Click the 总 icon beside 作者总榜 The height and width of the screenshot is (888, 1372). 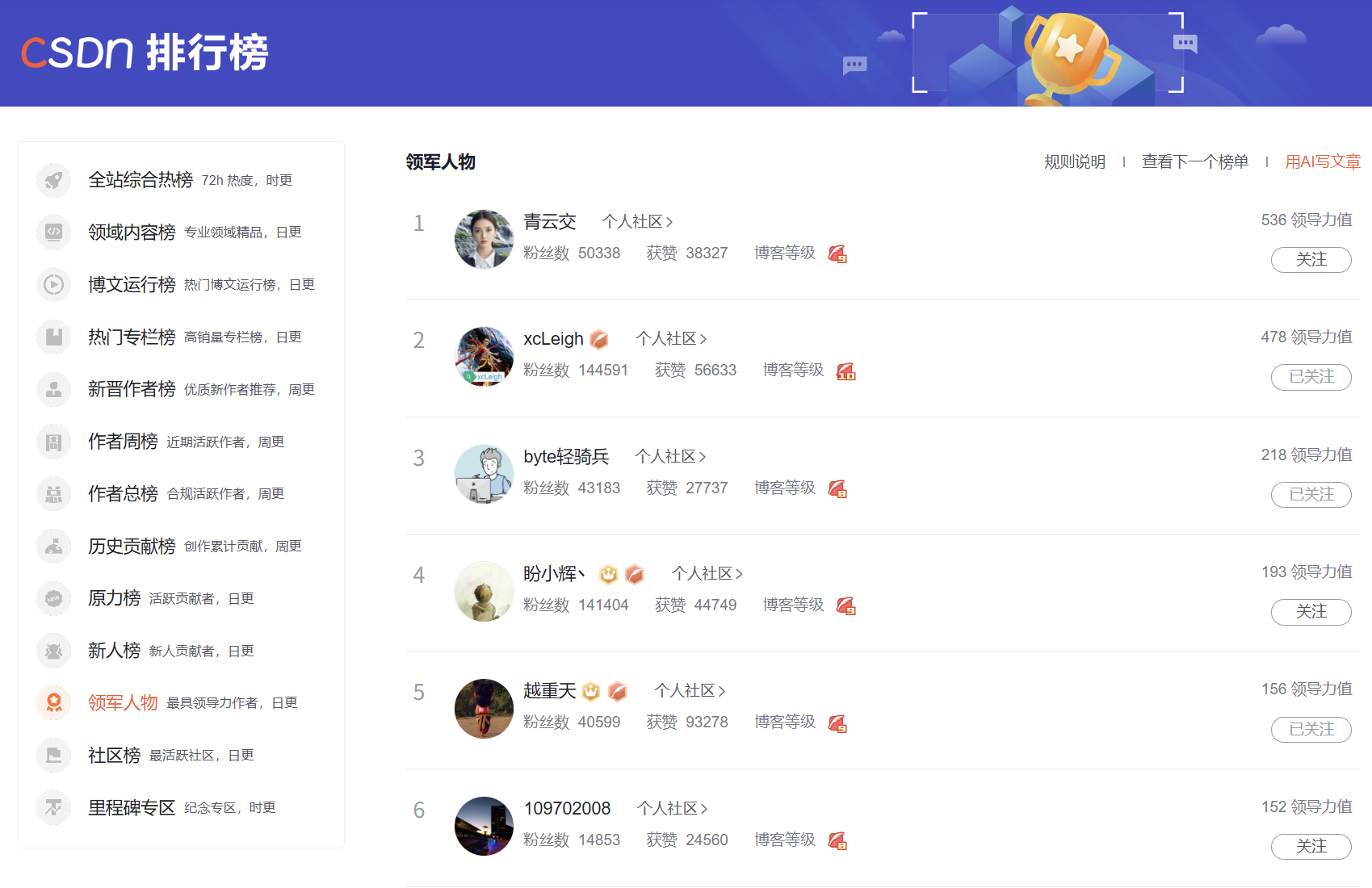click(54, 494)
